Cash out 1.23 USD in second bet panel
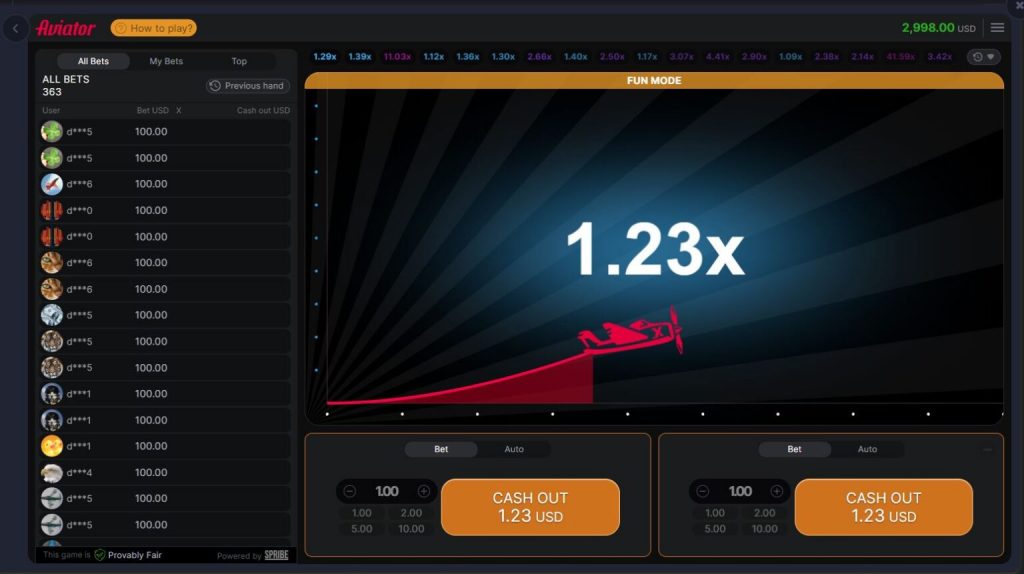 click(x=884, y=507)
